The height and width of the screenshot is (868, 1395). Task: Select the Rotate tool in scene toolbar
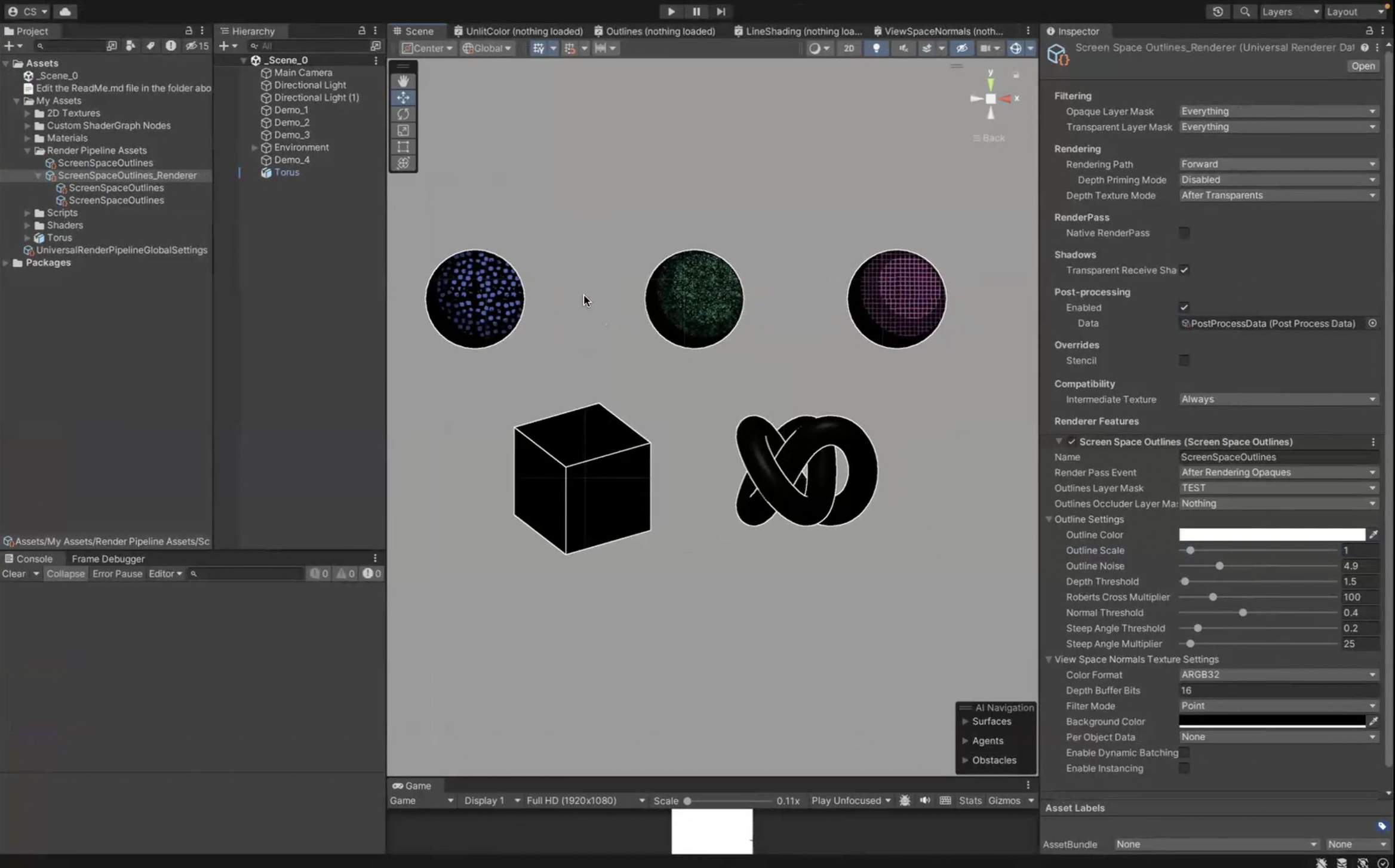click(x=403, y=113)
